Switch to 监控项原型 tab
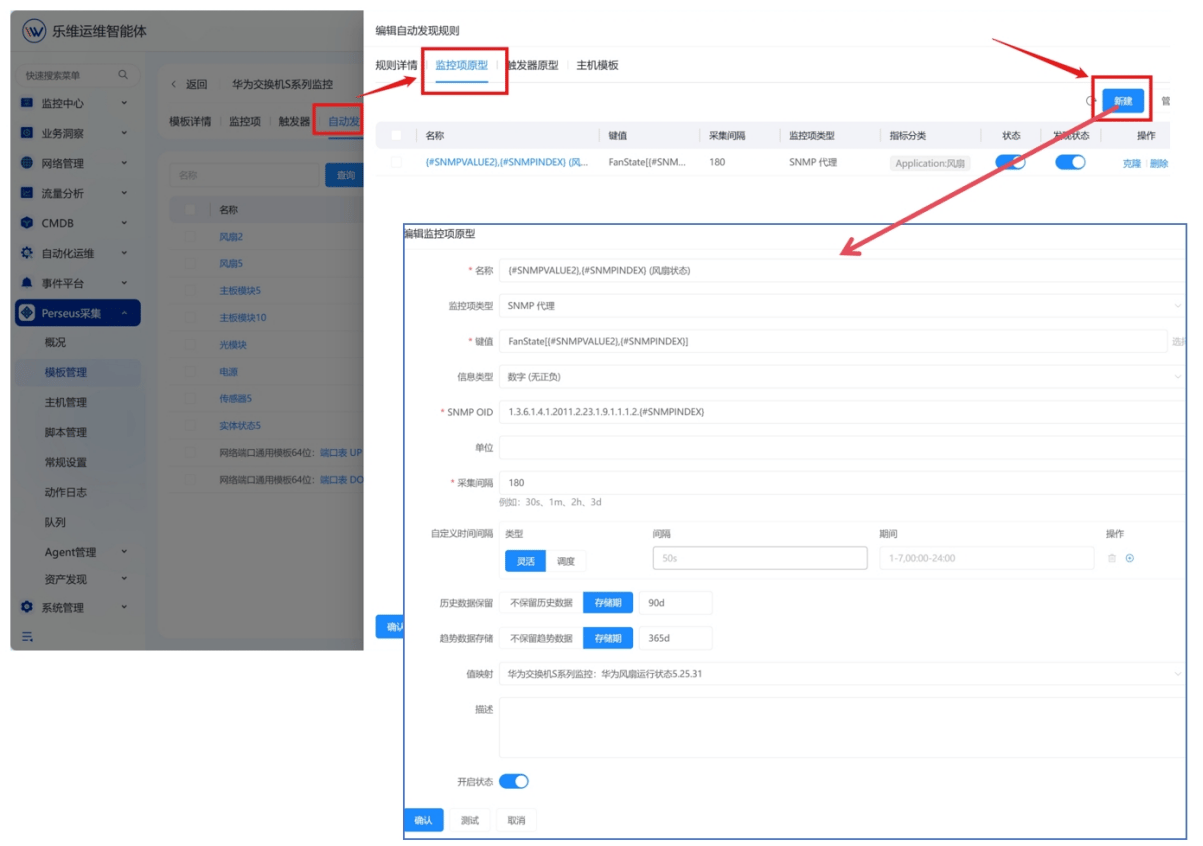 tap(462, 65)
